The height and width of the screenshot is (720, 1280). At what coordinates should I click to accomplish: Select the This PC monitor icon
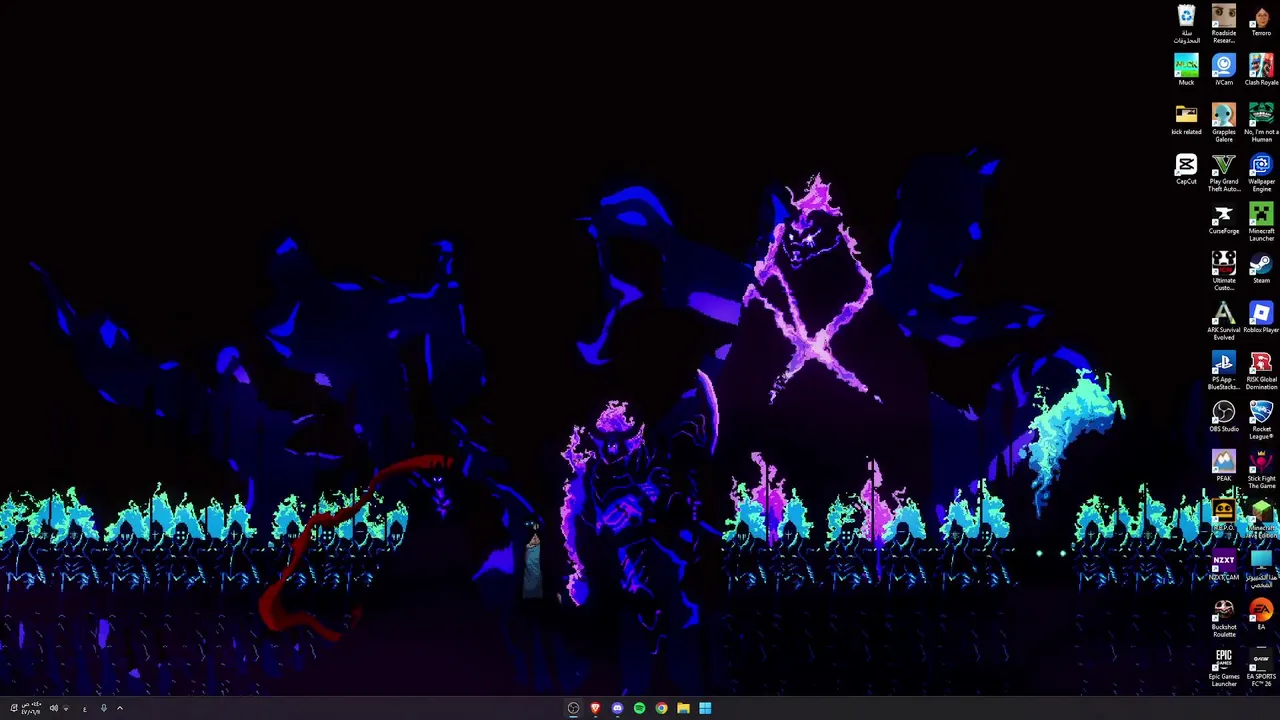coord(1261,568)
